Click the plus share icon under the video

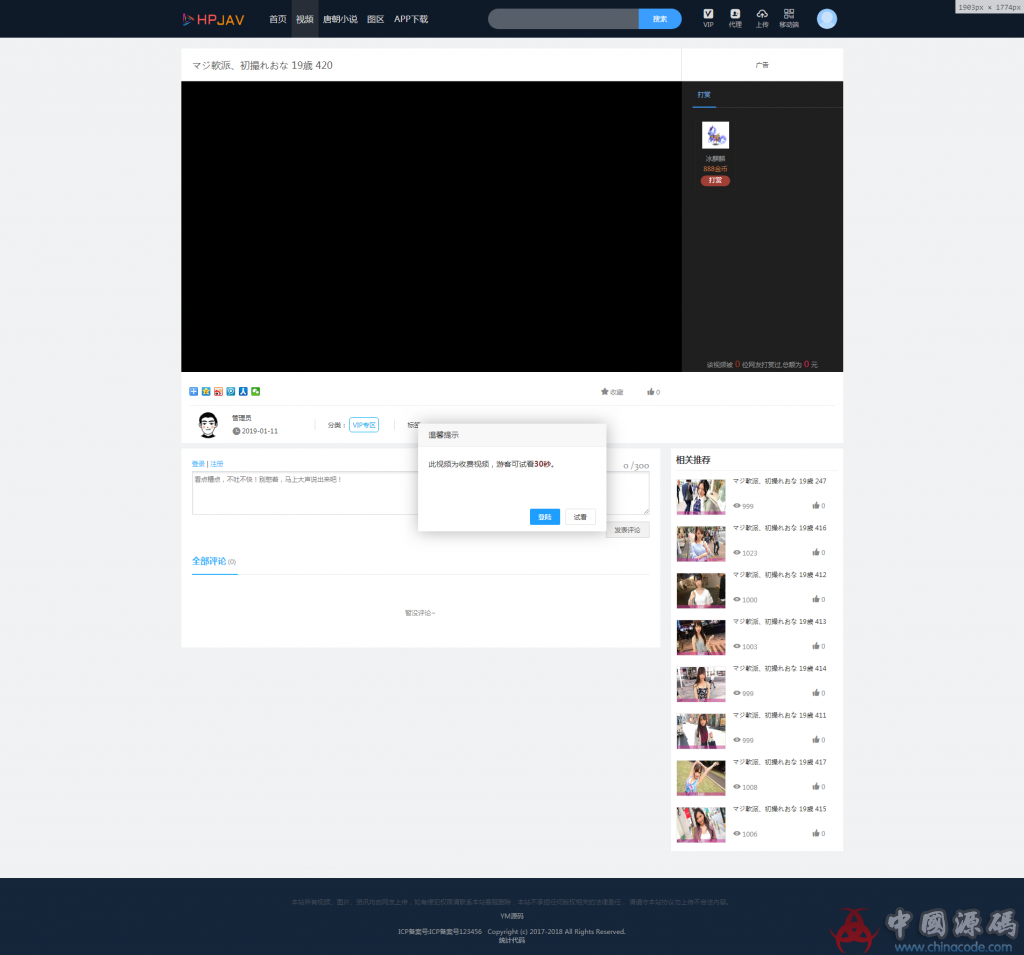click(192, 391)
